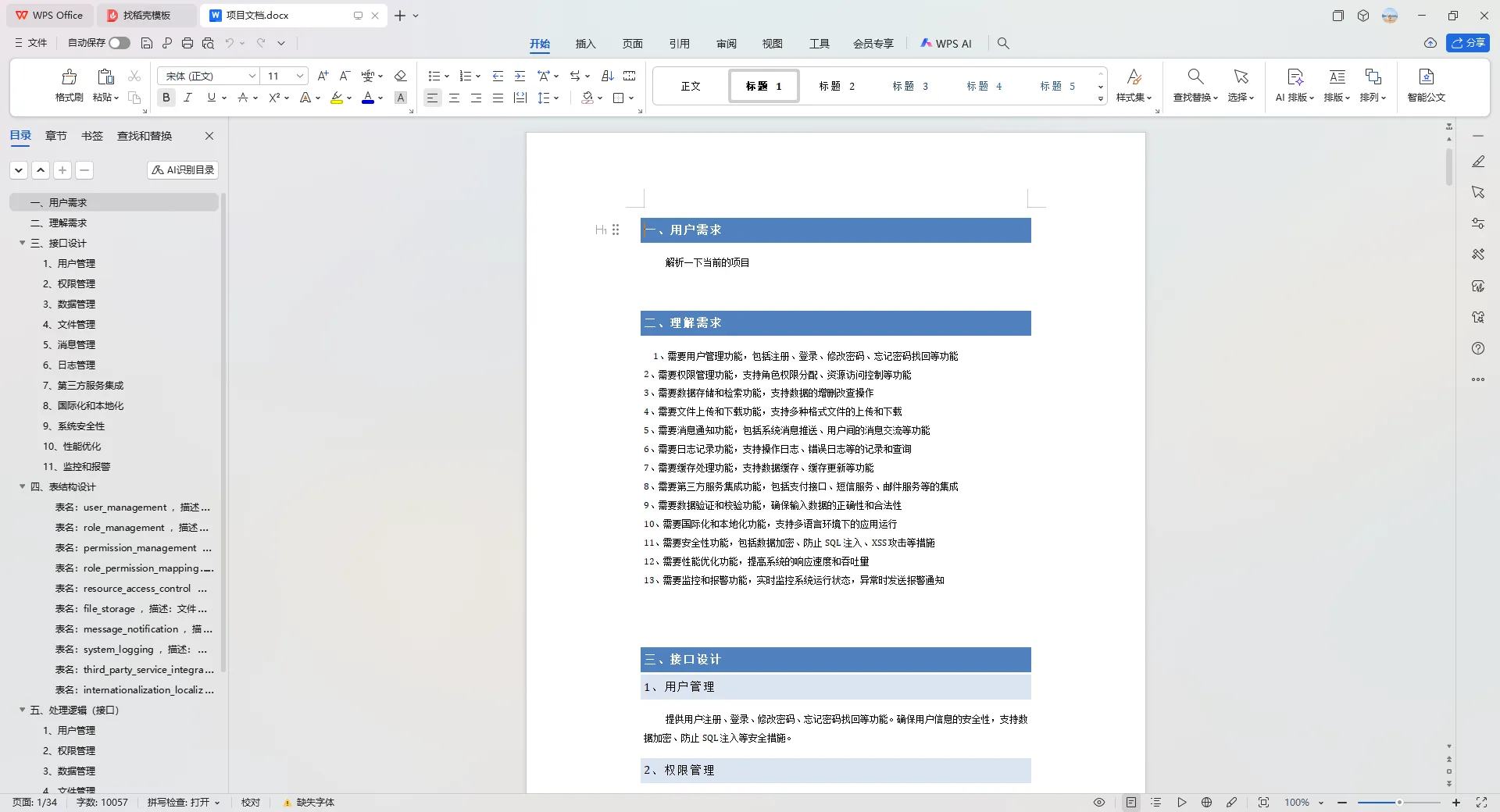
Task: Click zoom slider in status bar
Action: [x=1398, y=802]
